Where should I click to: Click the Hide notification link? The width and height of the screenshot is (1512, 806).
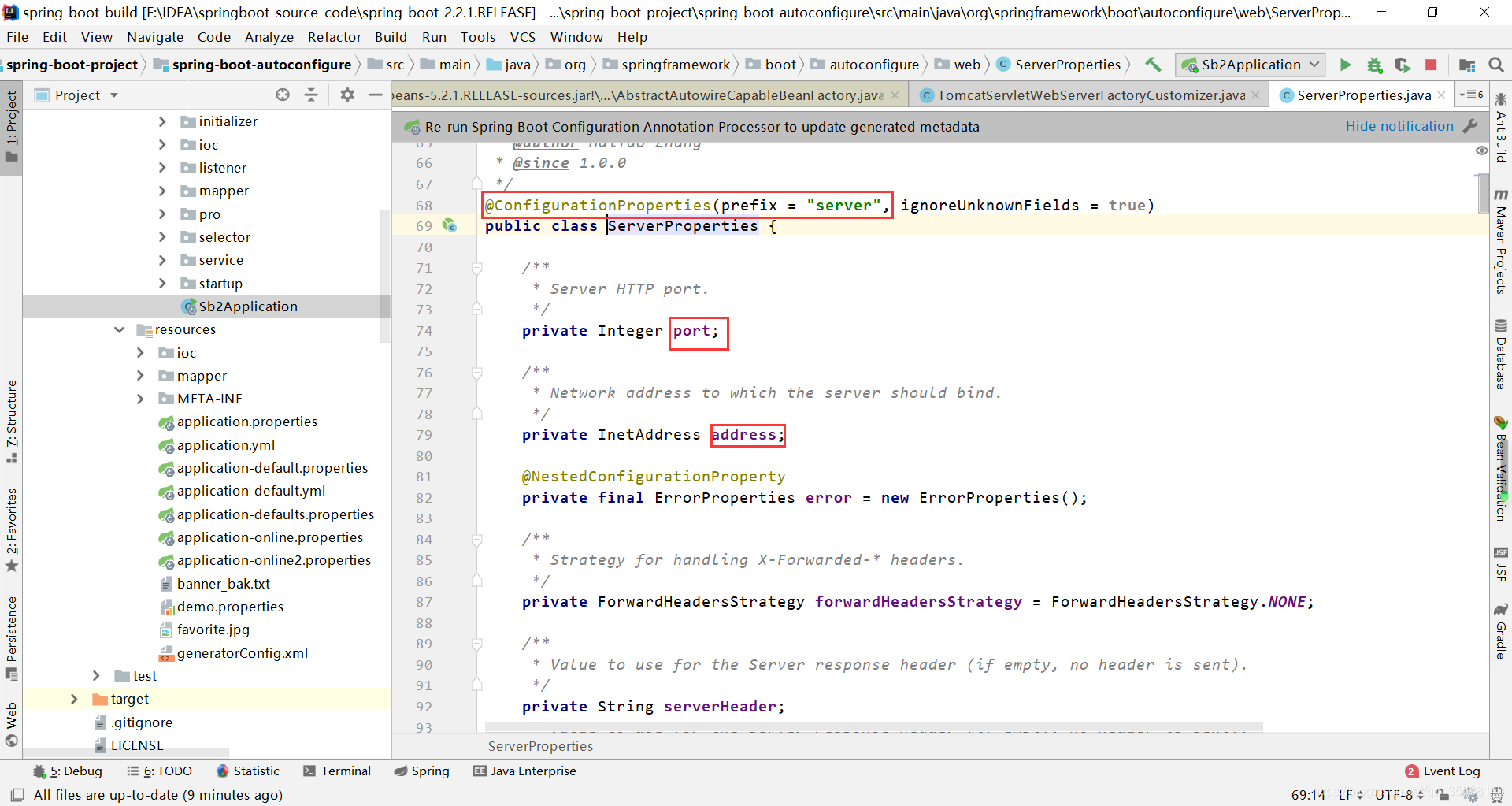[x=1399, y=126]
